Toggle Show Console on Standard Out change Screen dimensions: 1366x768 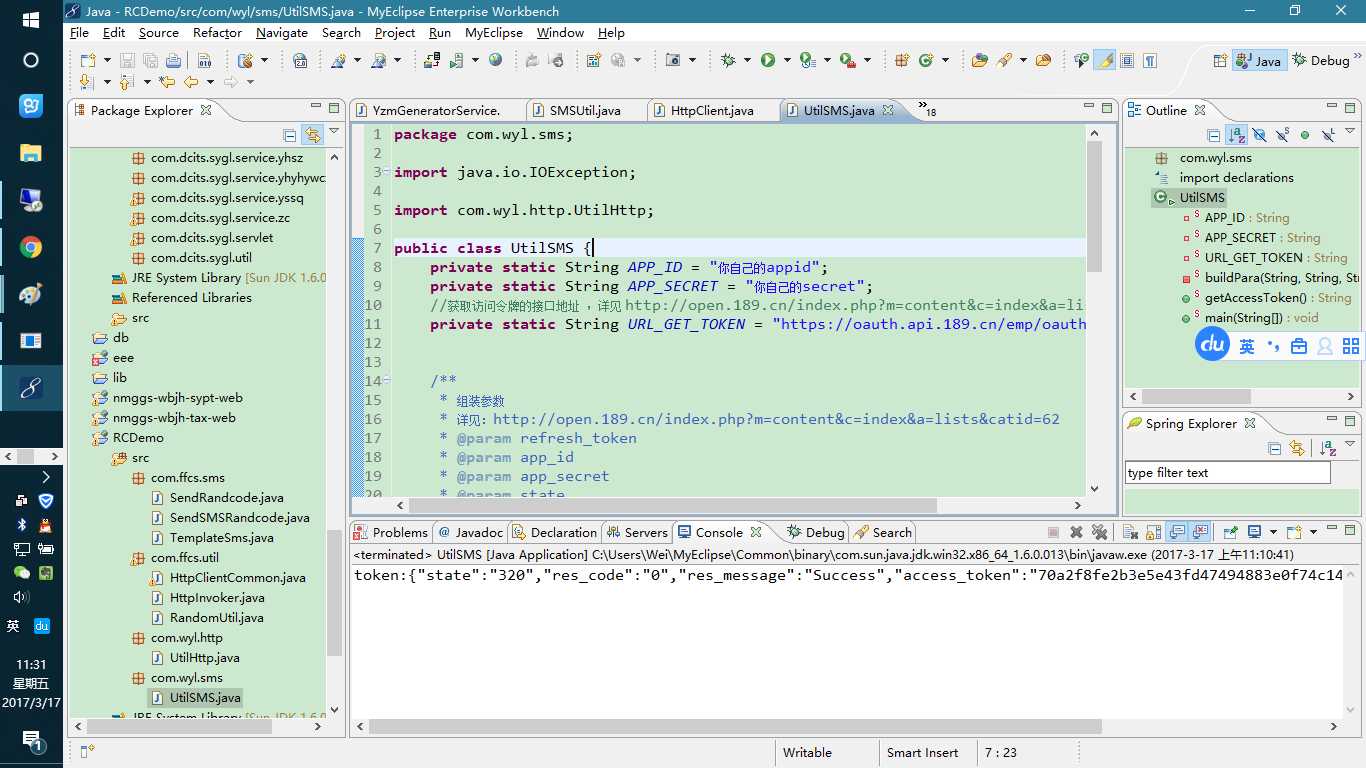coord(1177,533)
